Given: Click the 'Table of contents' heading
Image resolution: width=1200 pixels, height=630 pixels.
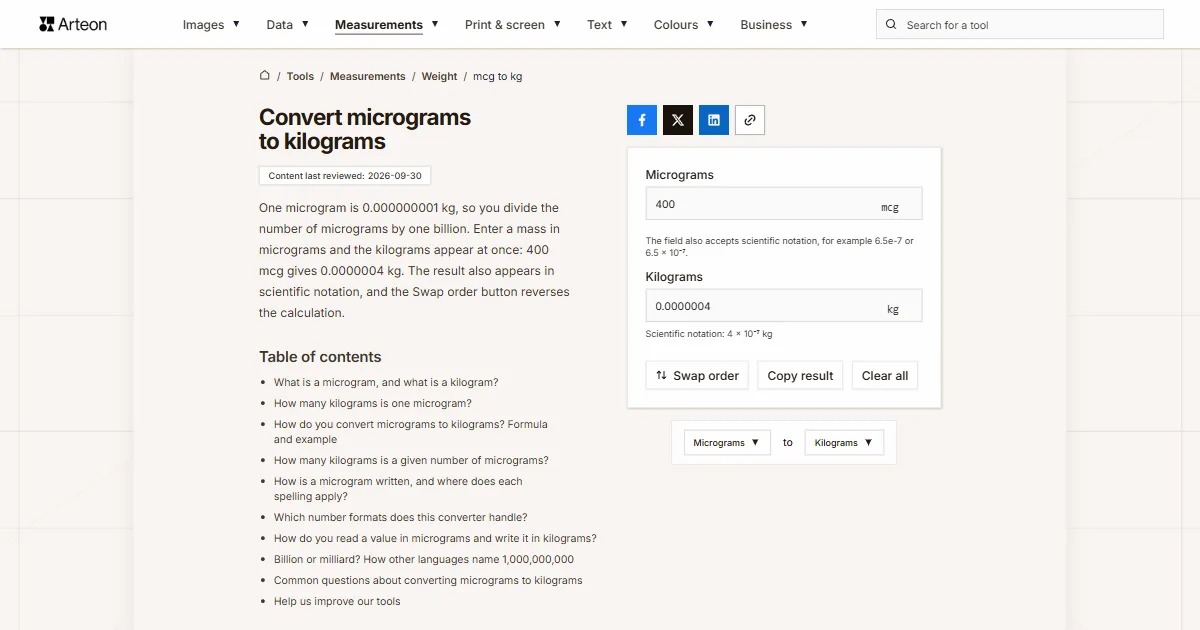Looking at the screenshot, I should [x=320, y=357].
